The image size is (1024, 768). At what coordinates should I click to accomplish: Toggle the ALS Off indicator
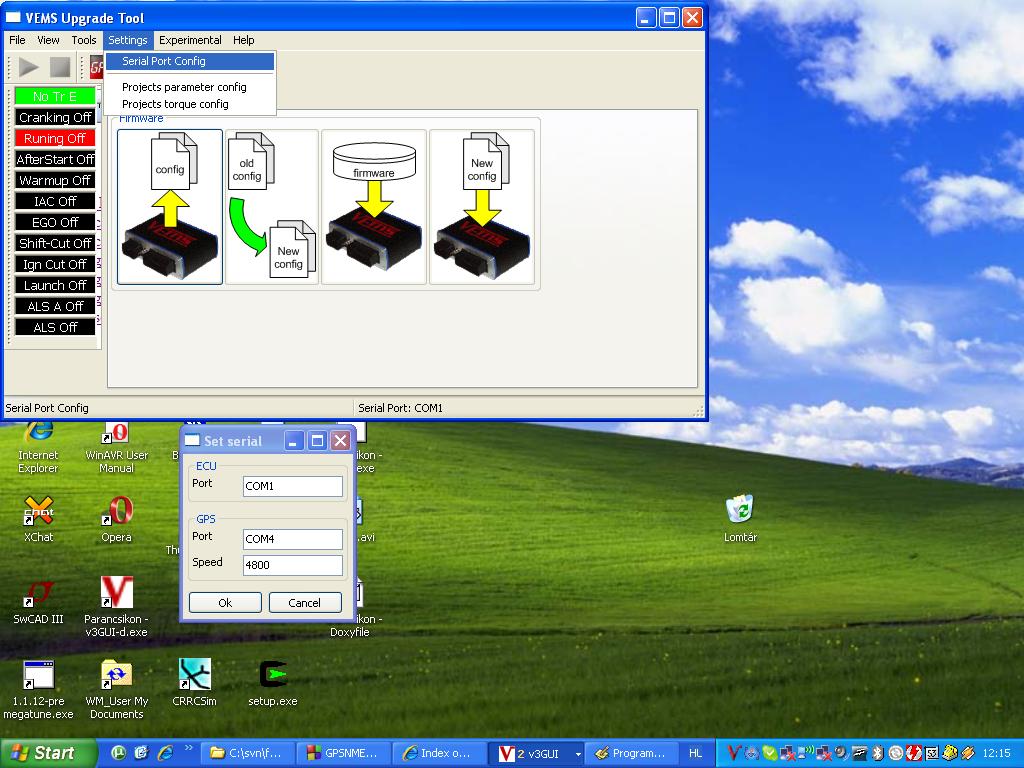pos(55,327)
